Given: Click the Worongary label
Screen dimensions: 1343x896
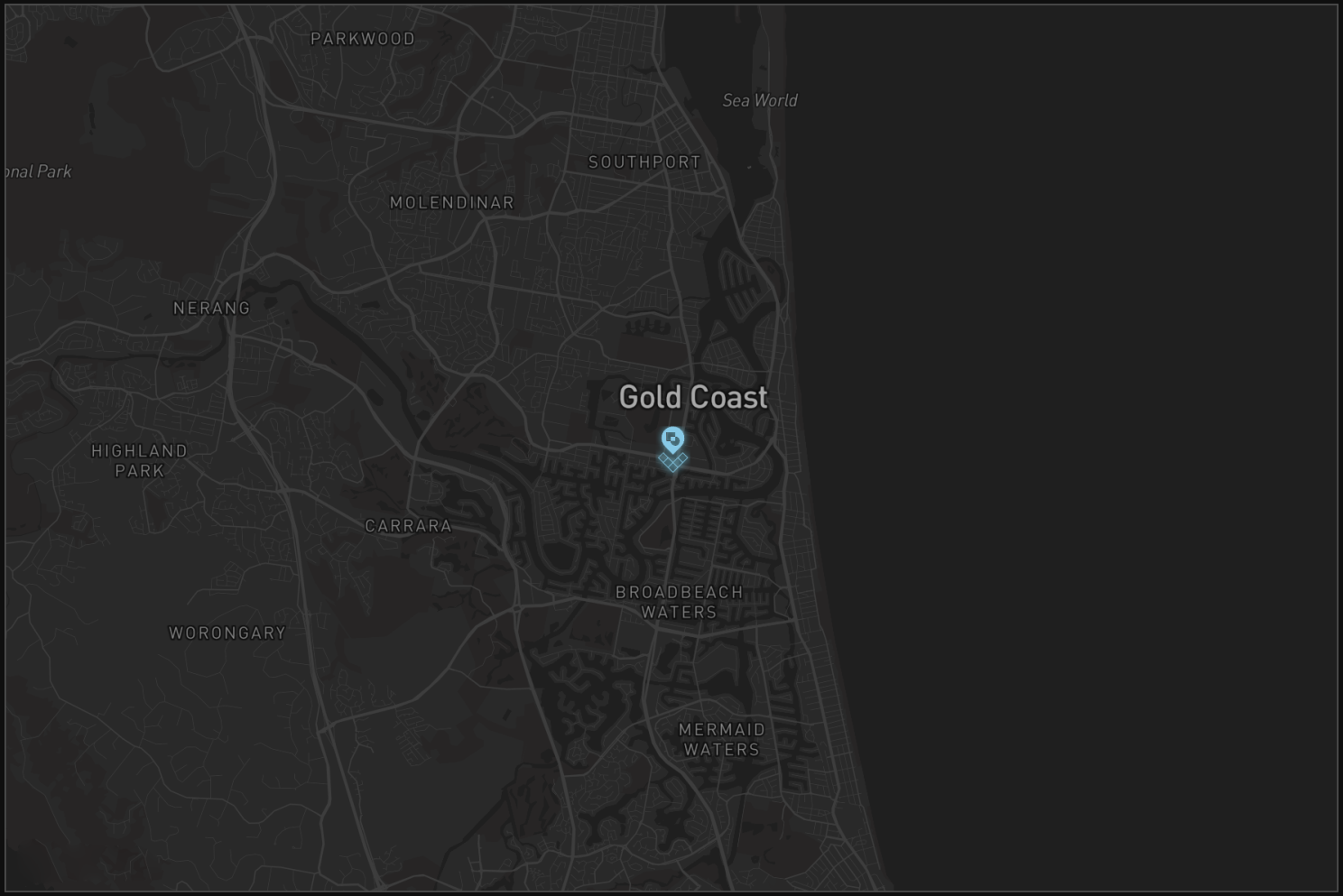Looking at the screenshot, I should click(x=227, y=633).
